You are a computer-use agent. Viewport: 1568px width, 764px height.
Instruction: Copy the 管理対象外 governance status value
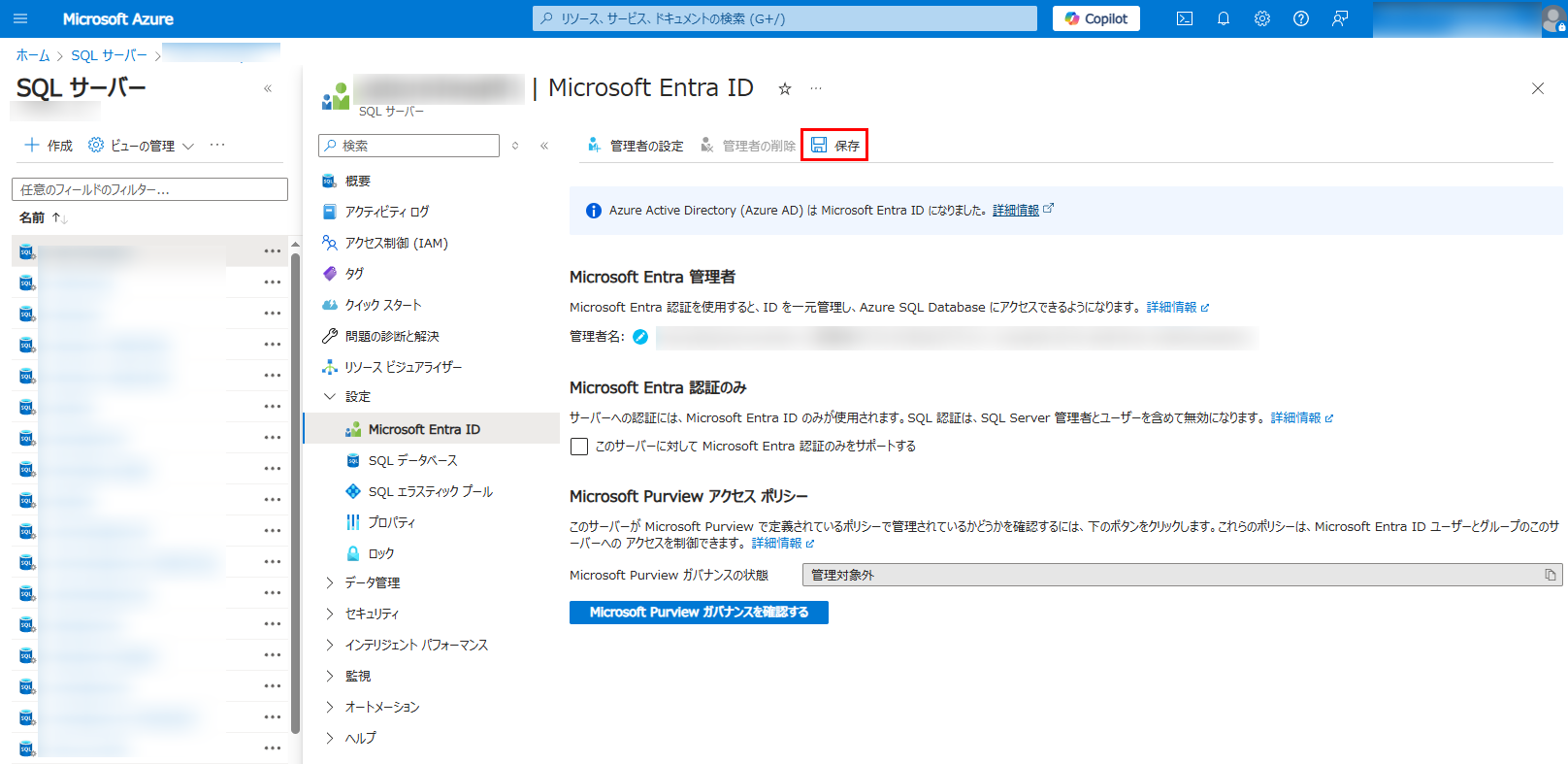click(x=1551, y=575)
